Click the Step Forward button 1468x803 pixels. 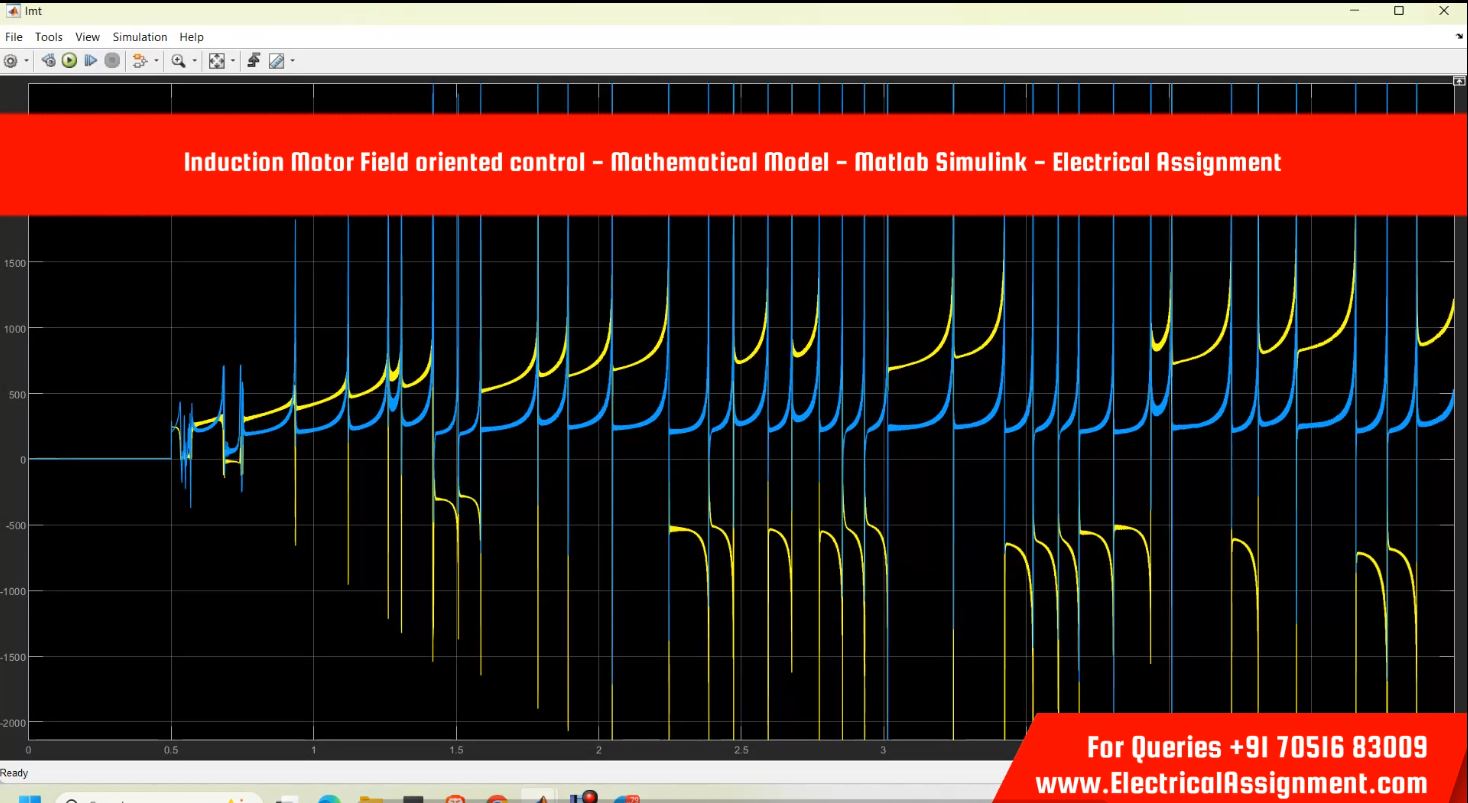tap(91, 61)
